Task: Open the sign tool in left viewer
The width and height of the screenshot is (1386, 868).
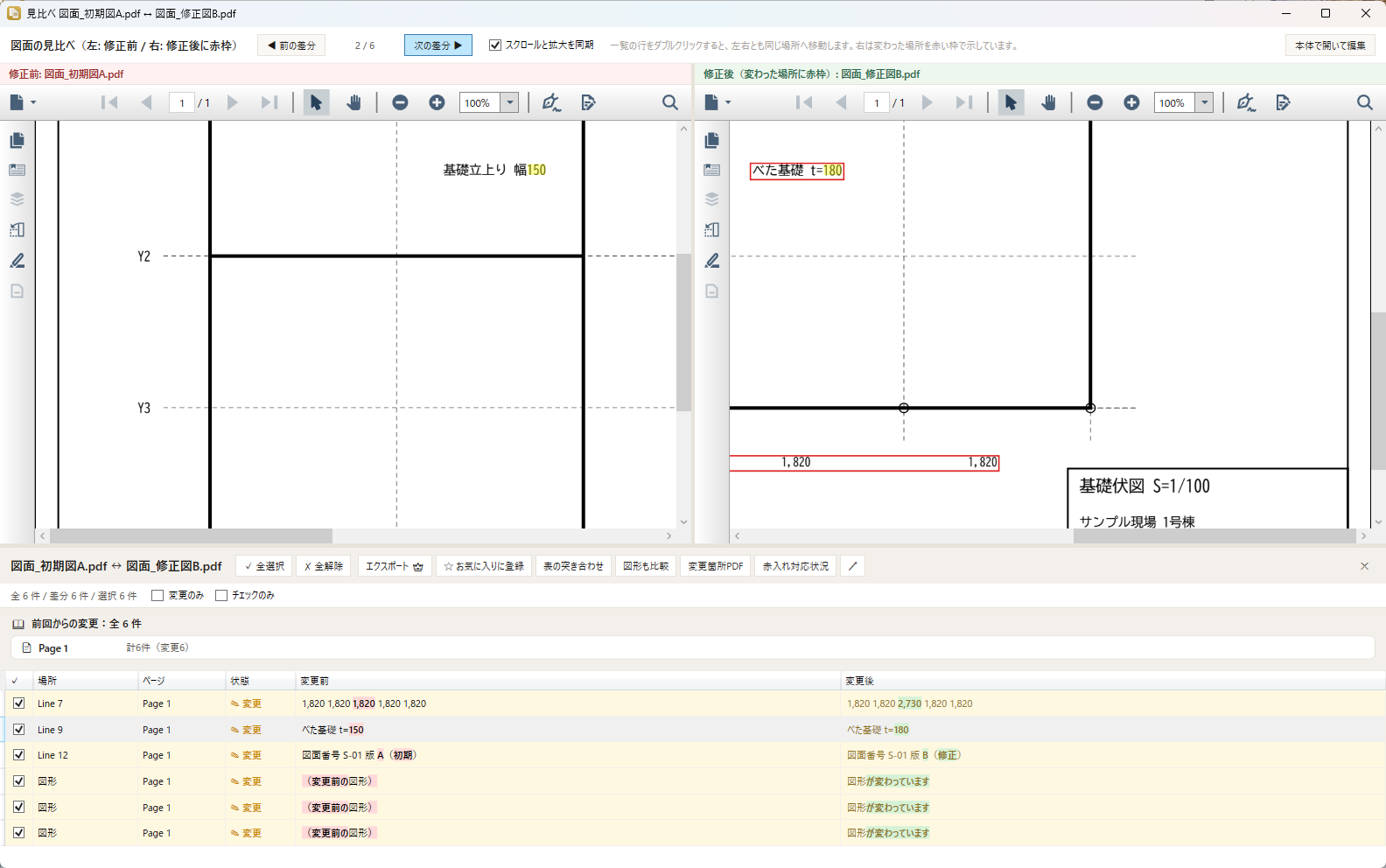Action: [x=551, y=102]
